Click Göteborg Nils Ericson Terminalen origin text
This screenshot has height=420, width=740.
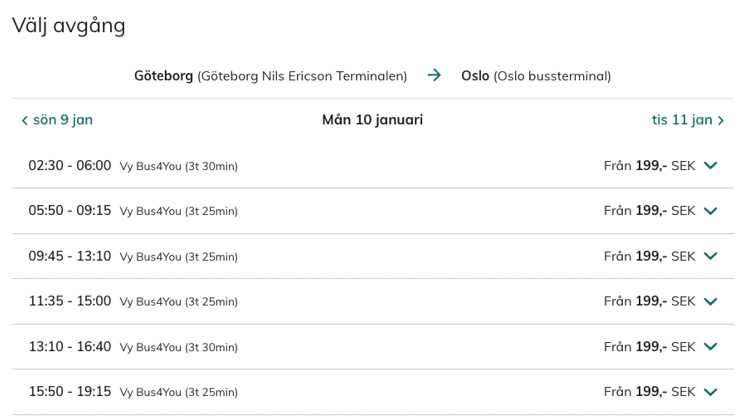tap(302, 76)
